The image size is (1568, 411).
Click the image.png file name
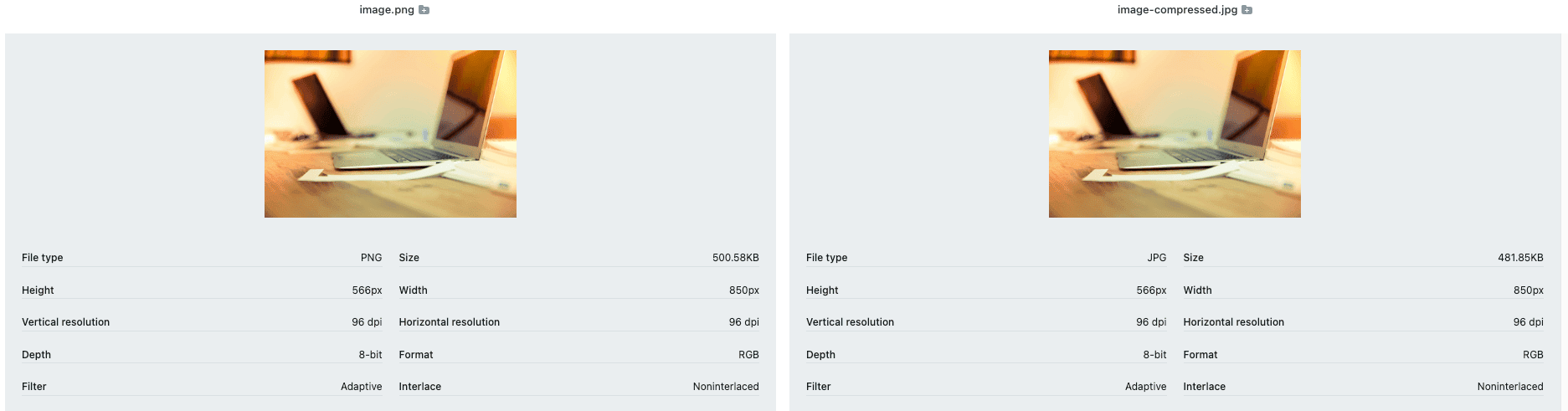coord(387,10)
